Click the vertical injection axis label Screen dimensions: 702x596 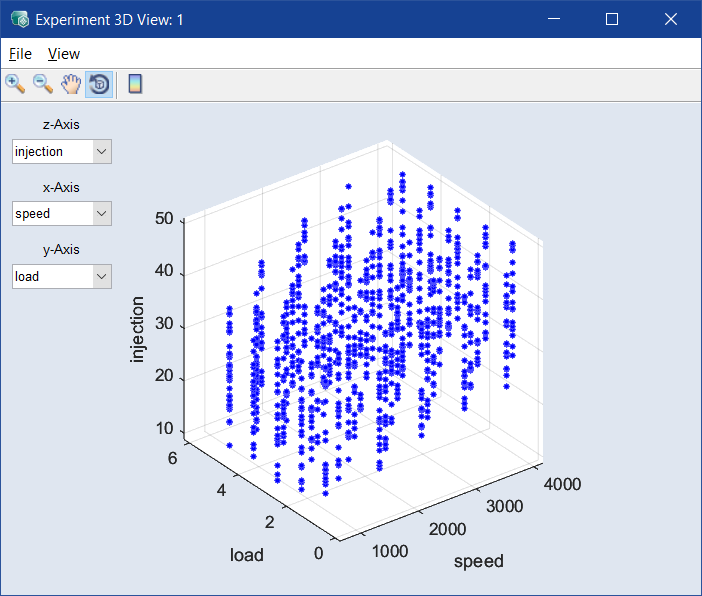point(139,329)
